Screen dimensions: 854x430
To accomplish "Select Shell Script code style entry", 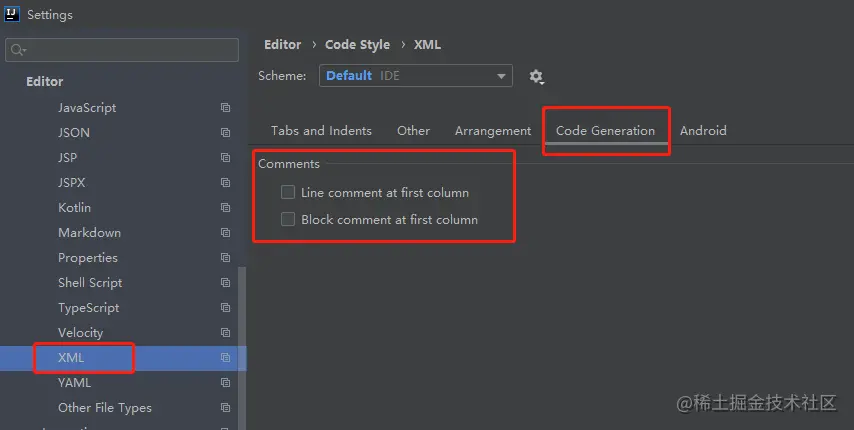I will click(x=90, y=282).
